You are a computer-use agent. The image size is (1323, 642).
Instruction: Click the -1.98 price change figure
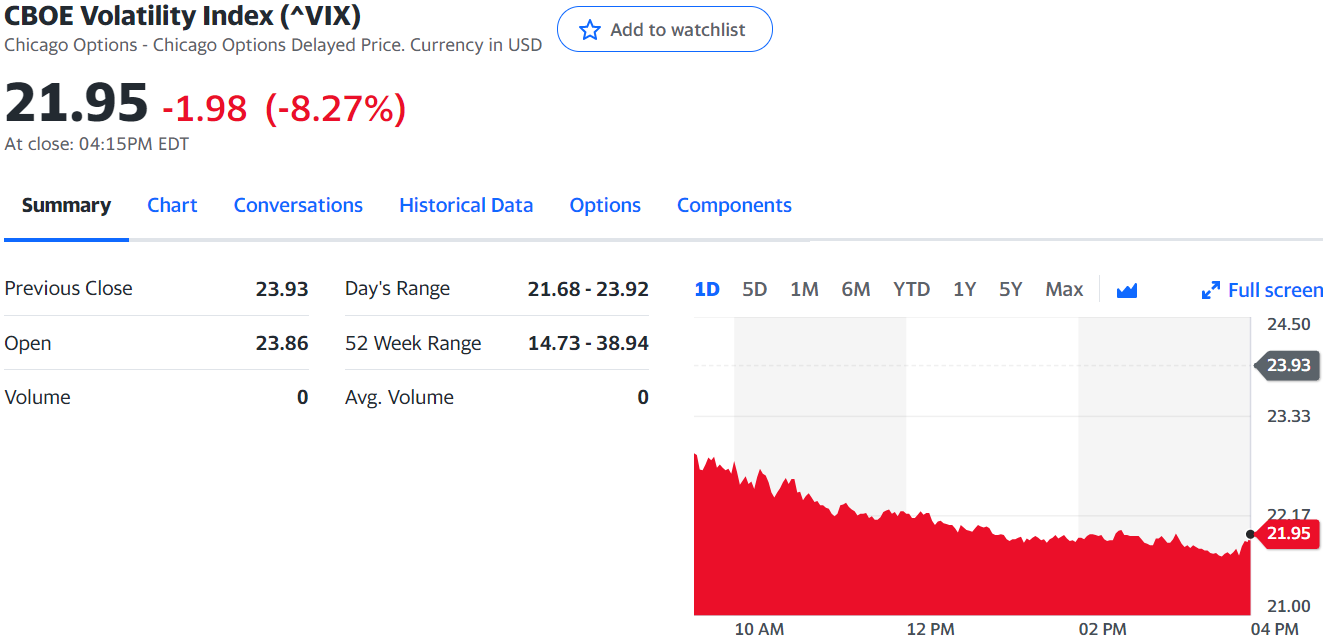click(204, 108)
